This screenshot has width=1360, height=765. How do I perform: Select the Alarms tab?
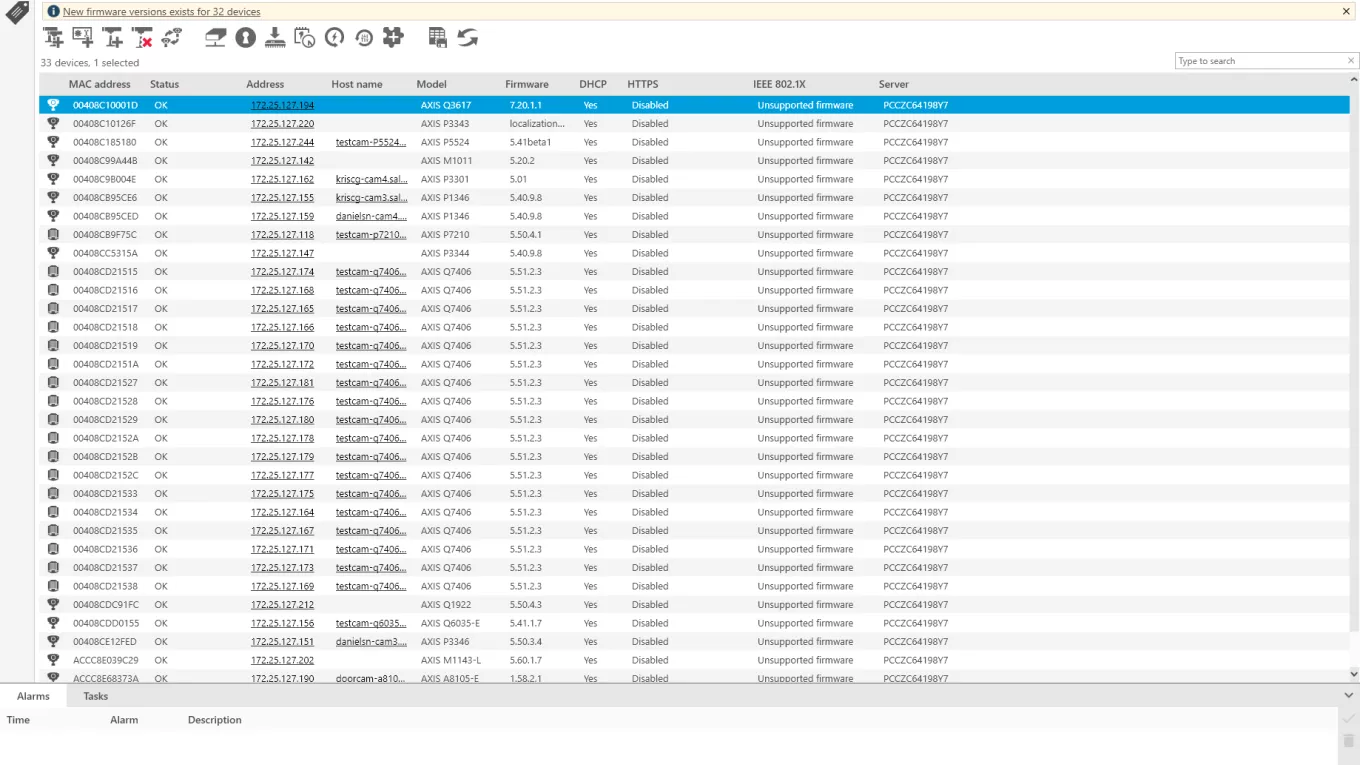point(33,696)
